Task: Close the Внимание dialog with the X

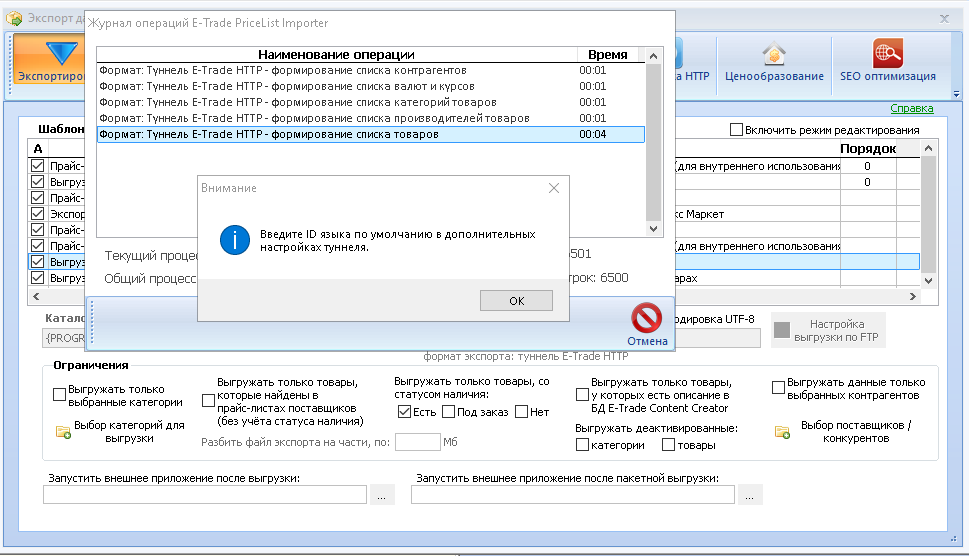Action: tap(554, 188)
